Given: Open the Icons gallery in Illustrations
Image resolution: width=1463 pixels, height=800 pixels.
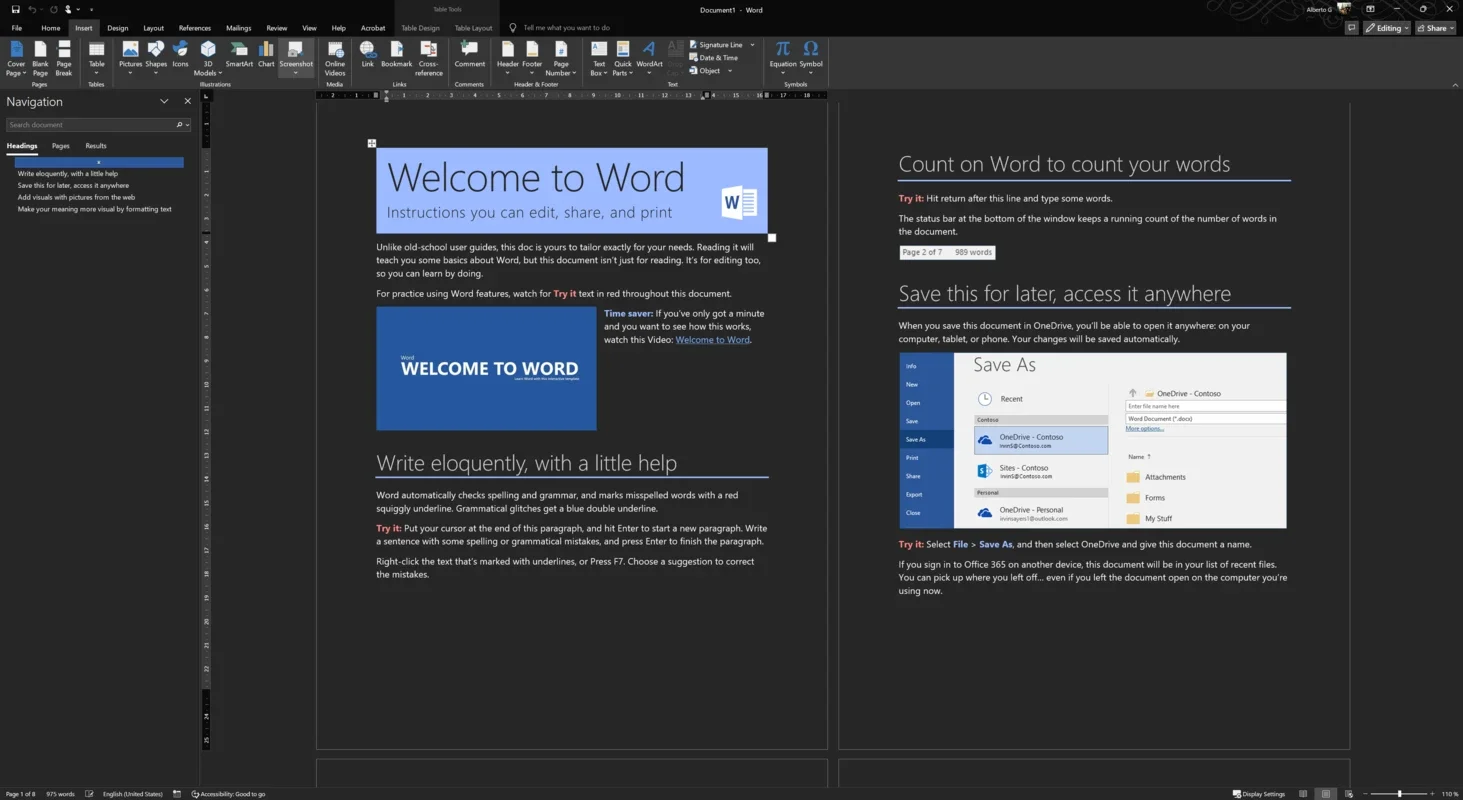Looking at the screenshot, I should [180, 55].
